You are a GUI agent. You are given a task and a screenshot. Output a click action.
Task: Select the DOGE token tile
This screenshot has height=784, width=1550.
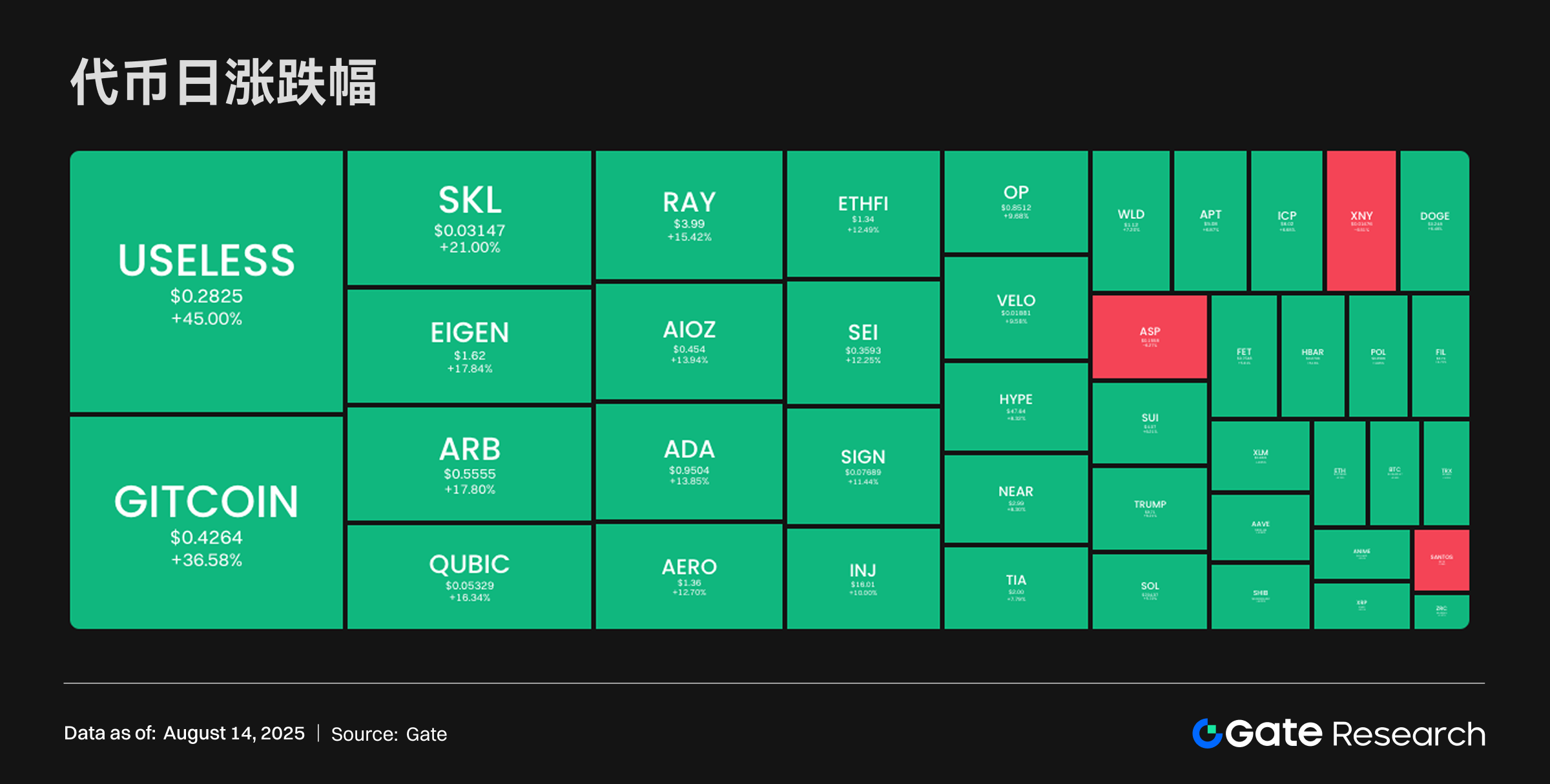point(1434,220)
